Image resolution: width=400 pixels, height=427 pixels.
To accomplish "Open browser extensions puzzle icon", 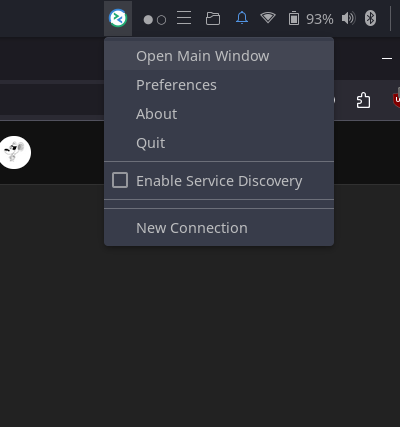I will (x=363, y=100).
